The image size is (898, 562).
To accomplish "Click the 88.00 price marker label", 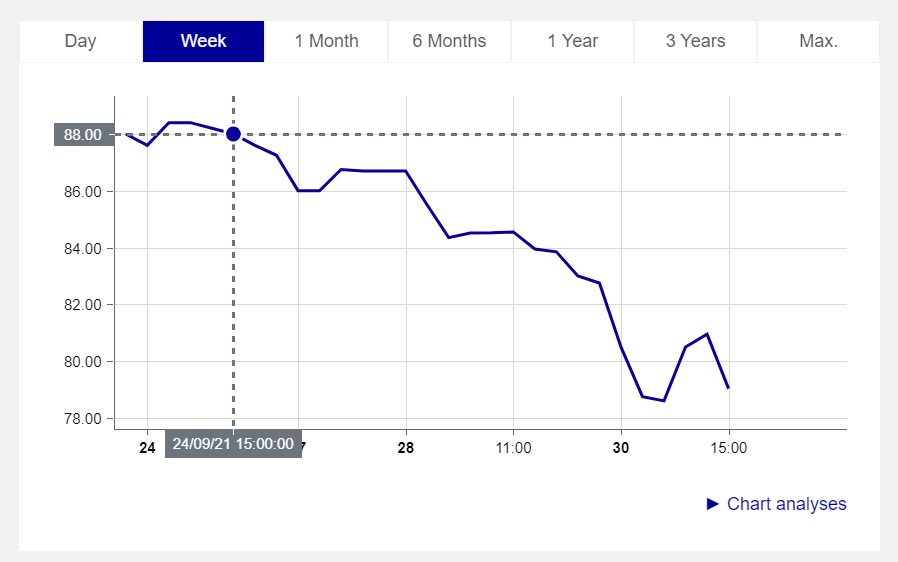I will click(83, 134).
